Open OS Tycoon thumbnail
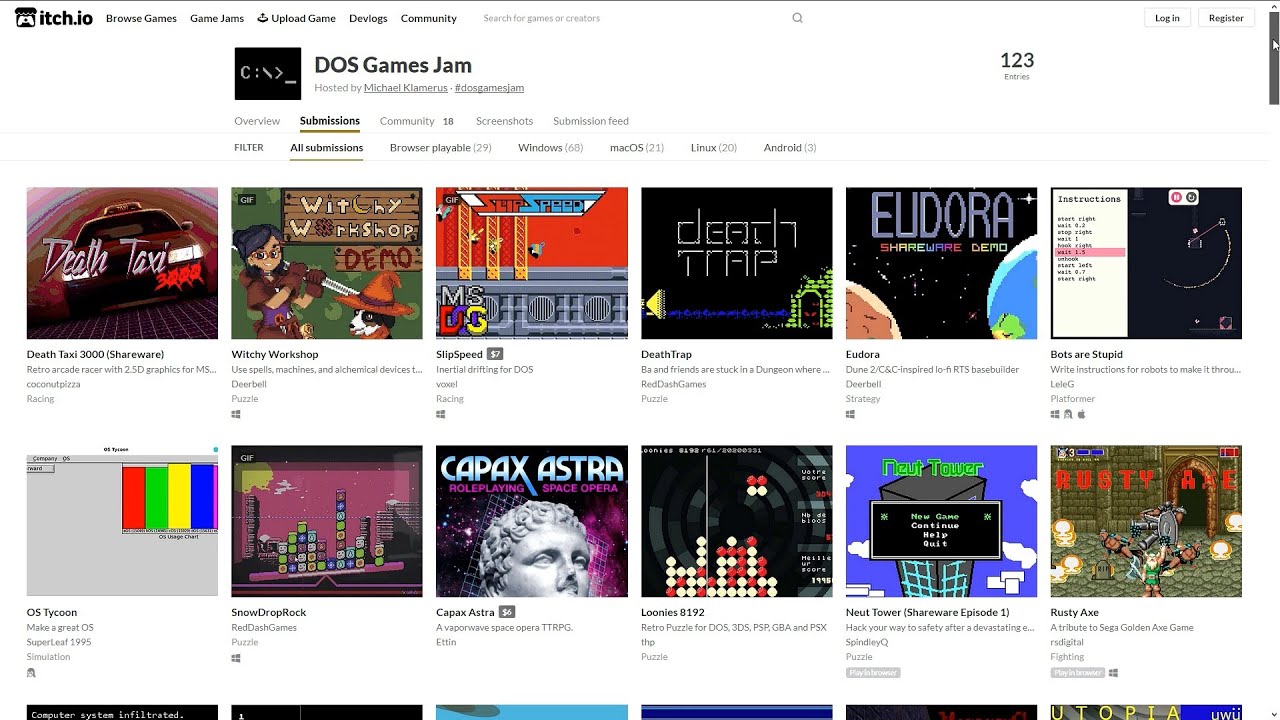The image size is (1280, 720). pos(122,521)
